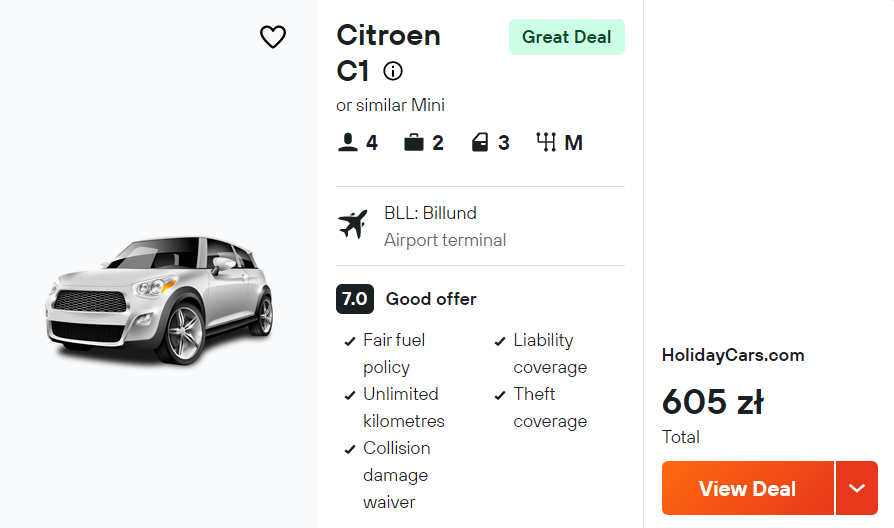Open the car image thumbnail
894x528 pixels.
160,300
